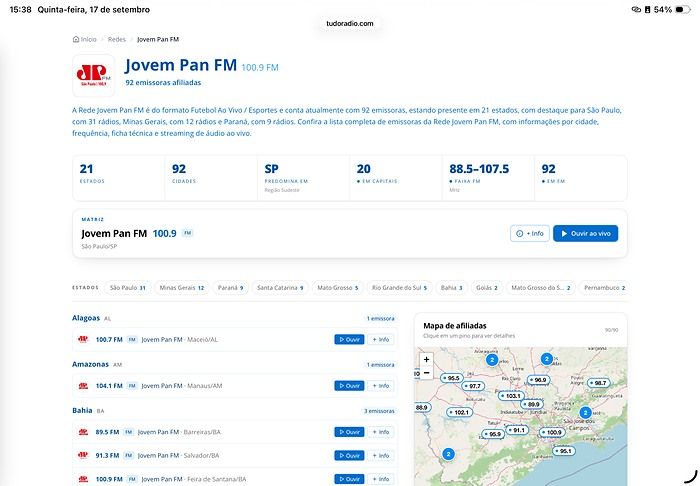Screen dimensions: 700x486
Task: Click the 97.7 map pin
Action: pyautogui.click(x=473, y=386)
